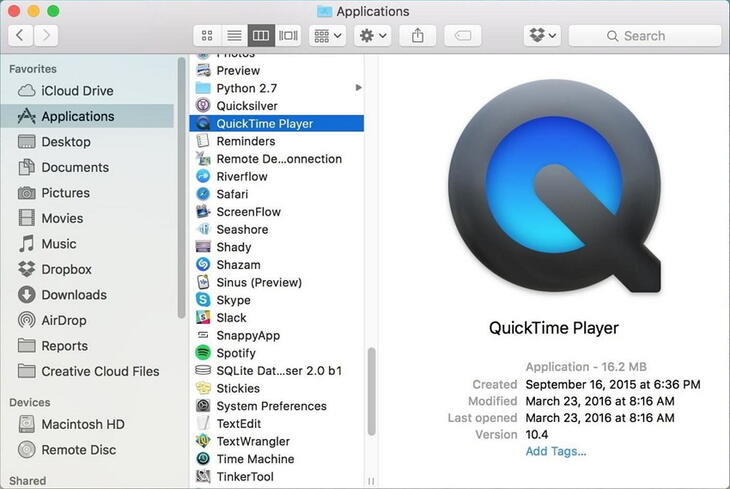Select QuickTime Player in list
Screen dimensions: 730x489
277,123
